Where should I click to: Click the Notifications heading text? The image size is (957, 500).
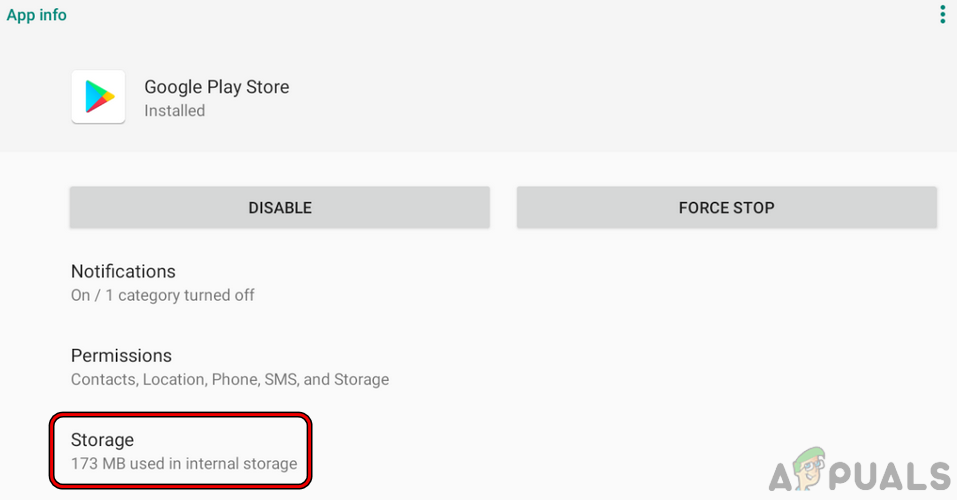[123, 271]
